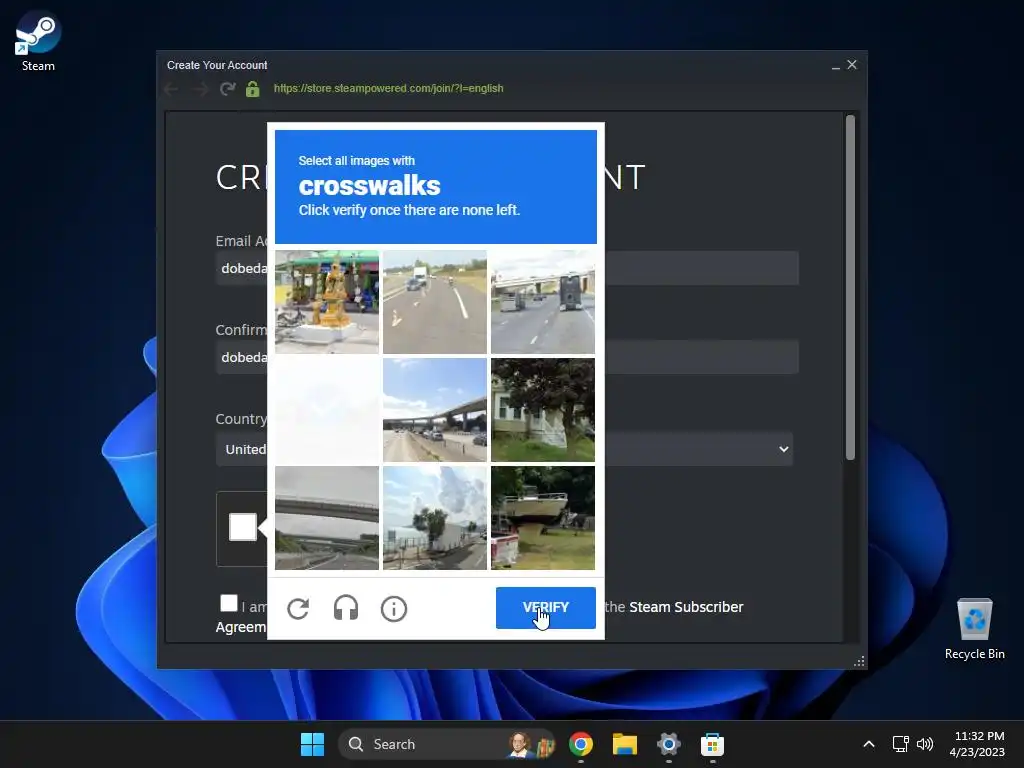Click the volume speaker tray icon
This screenshot has height=768, width=1024.
(925, 744)
